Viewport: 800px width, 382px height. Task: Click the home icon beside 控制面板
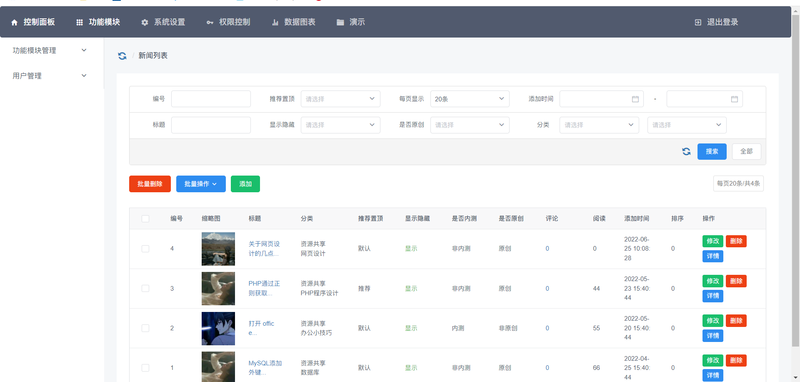coord(14,22)
